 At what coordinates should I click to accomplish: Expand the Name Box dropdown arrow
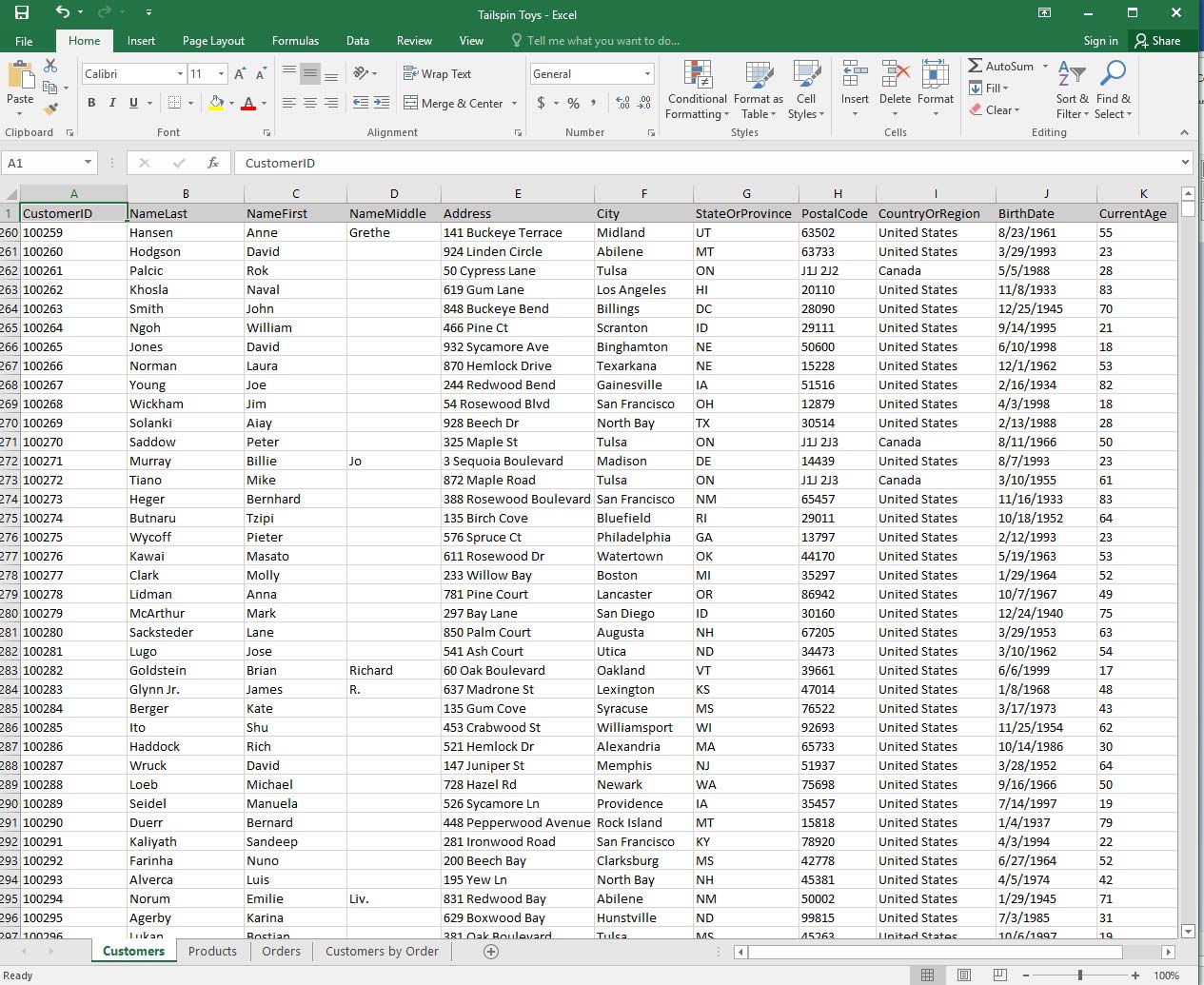point(88,163)
